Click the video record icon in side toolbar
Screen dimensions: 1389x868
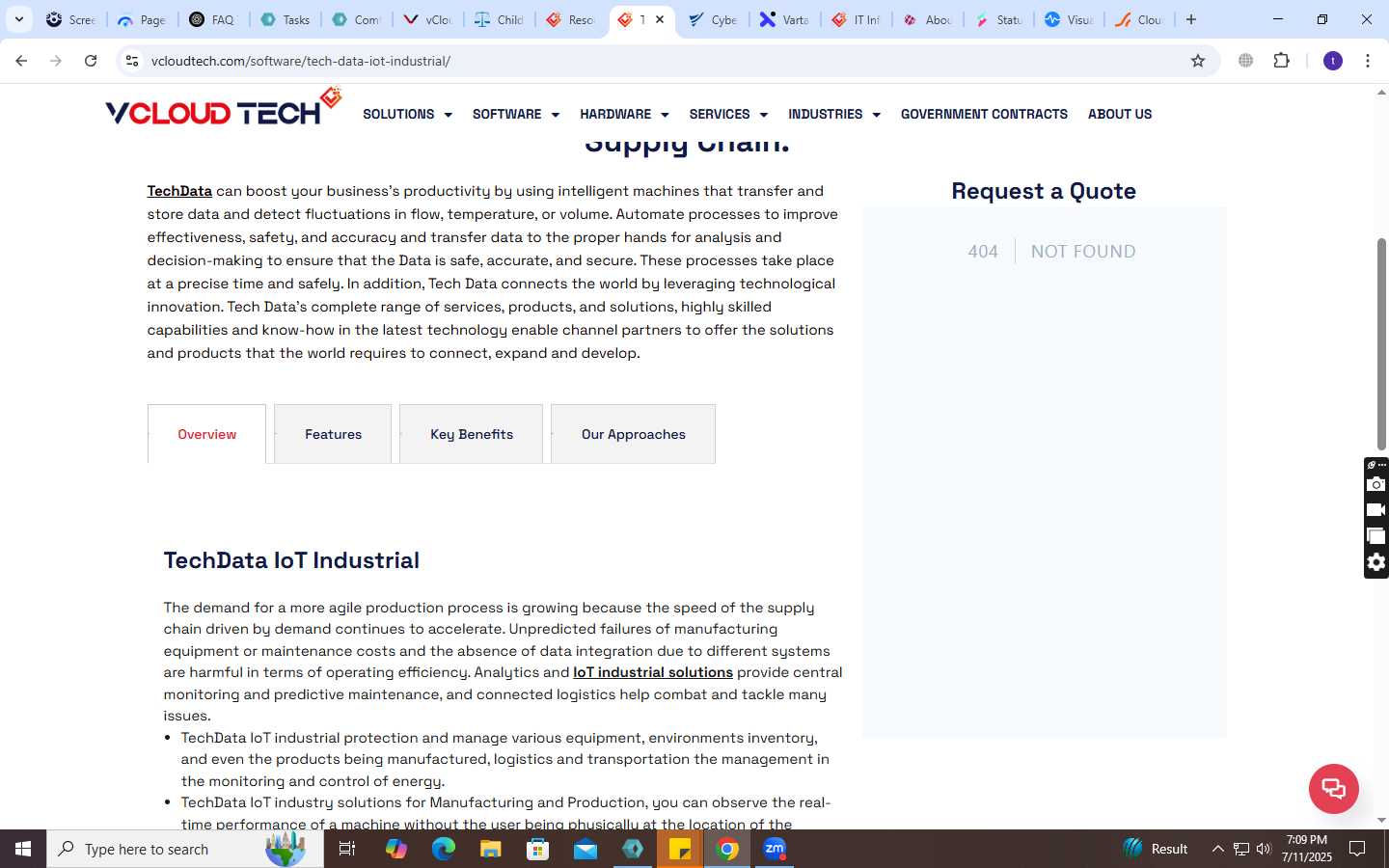coord(1376,510)
